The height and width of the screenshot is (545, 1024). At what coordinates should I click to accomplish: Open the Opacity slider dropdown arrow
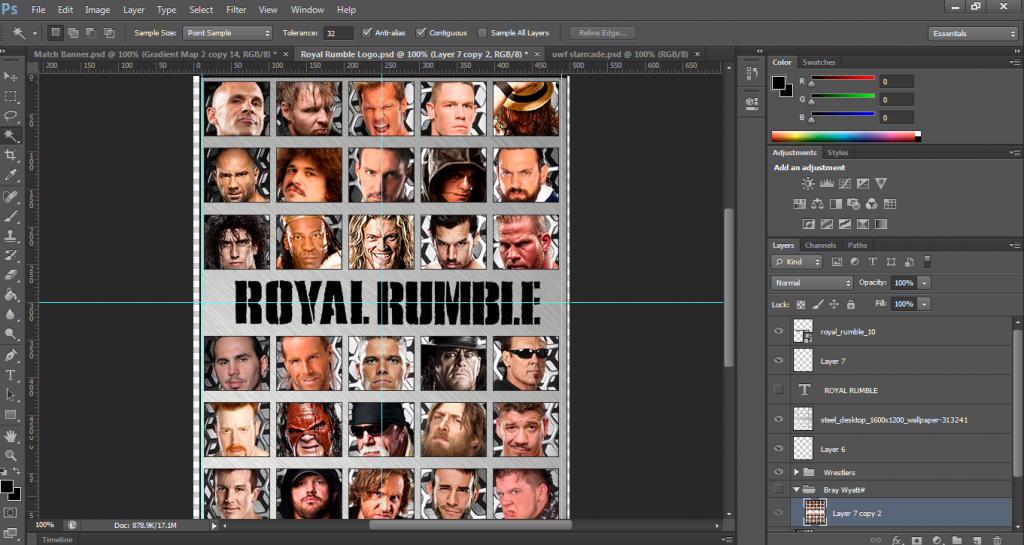(924, 283)
